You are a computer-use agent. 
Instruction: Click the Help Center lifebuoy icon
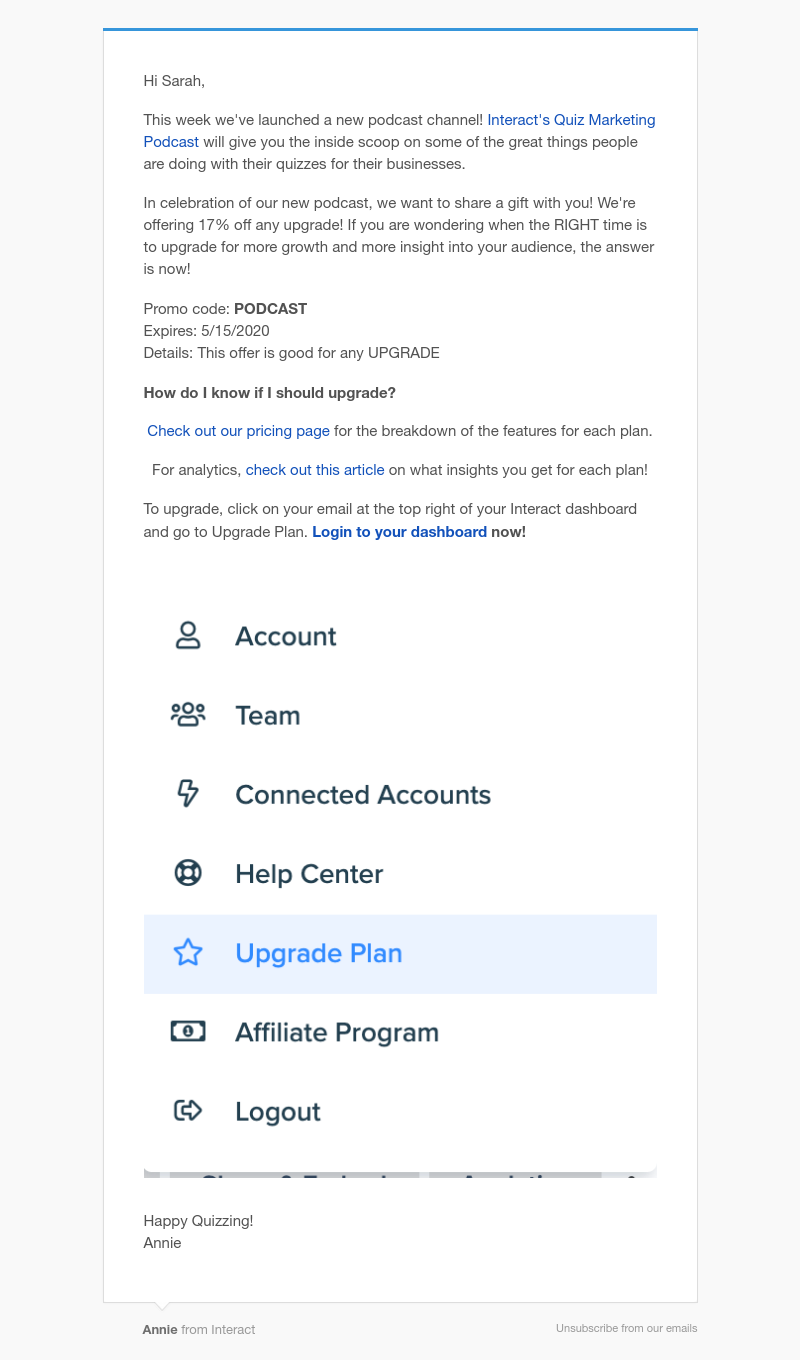188,873
